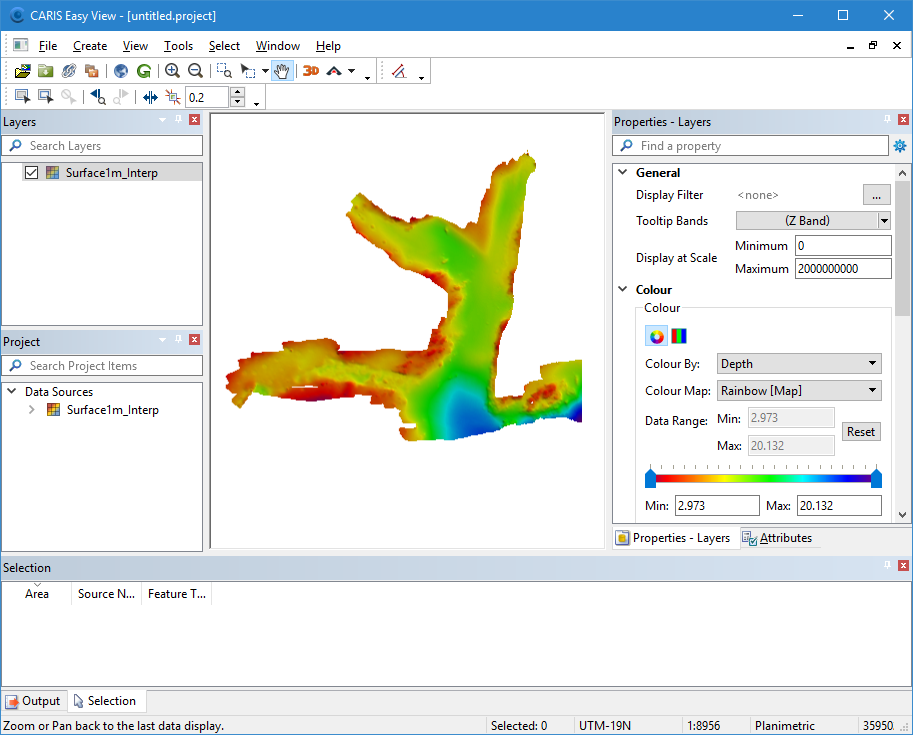This screenshot has height=735, width=913.
Task: Click the Open file folder icon
Action: (x=22, y=71)
